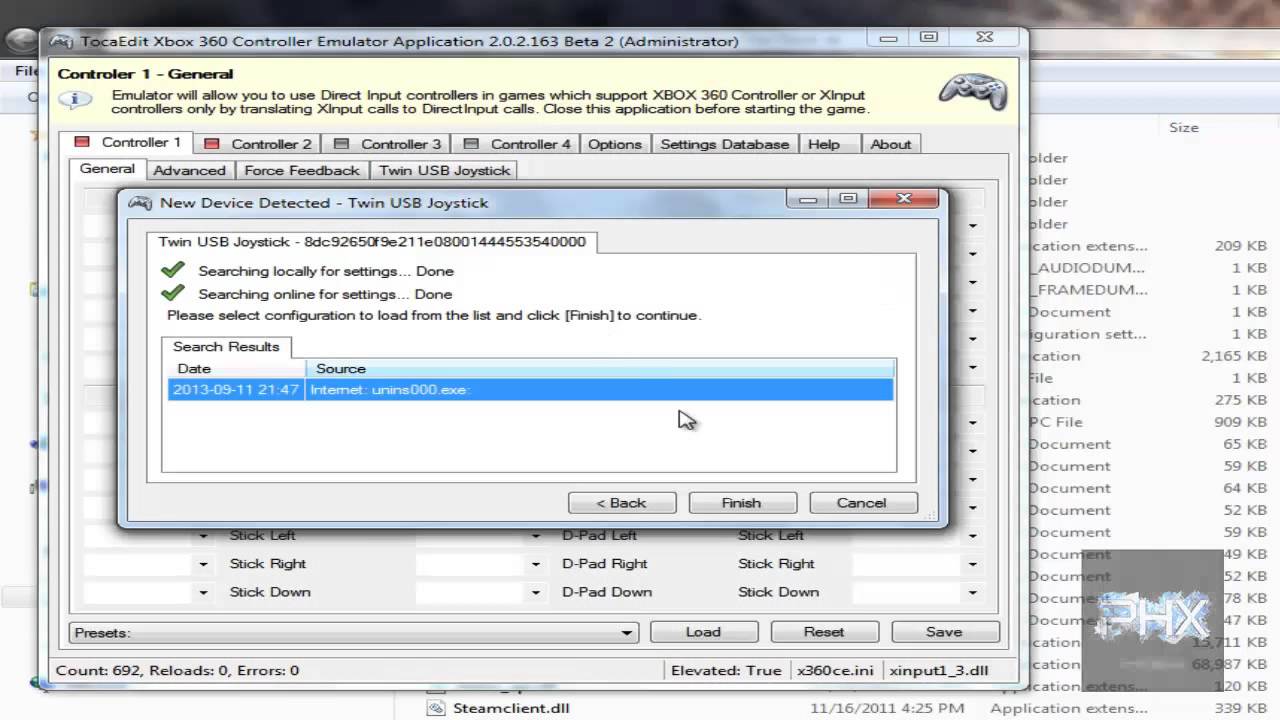This screenshot has width=1280, height=720.
Task: Select the Advanced sub-tab
Action: coord(189,170)
